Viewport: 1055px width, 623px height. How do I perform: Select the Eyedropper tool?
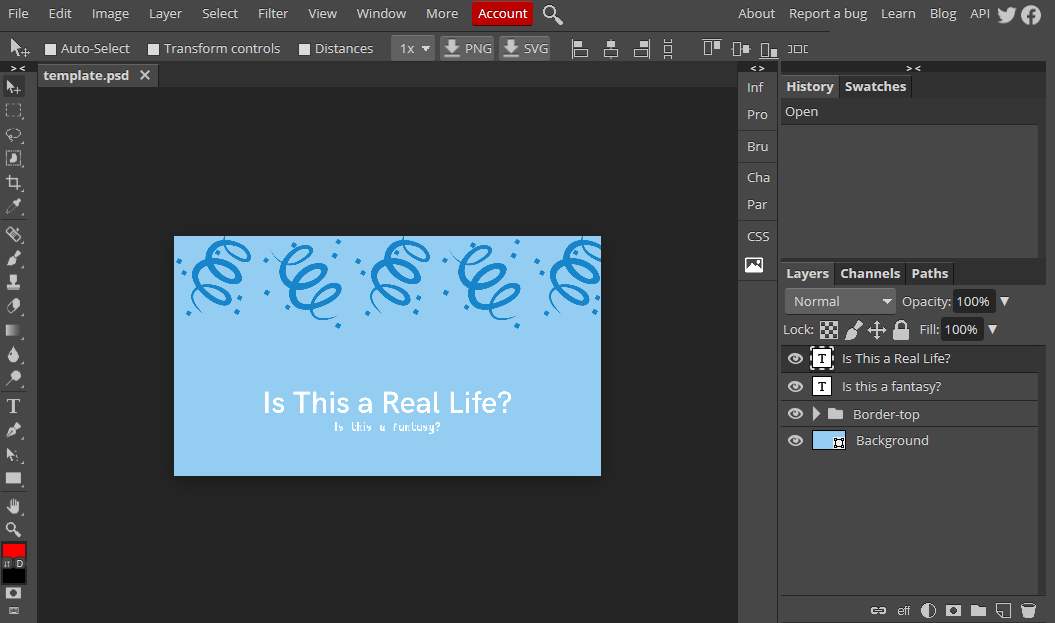point(13,207)
